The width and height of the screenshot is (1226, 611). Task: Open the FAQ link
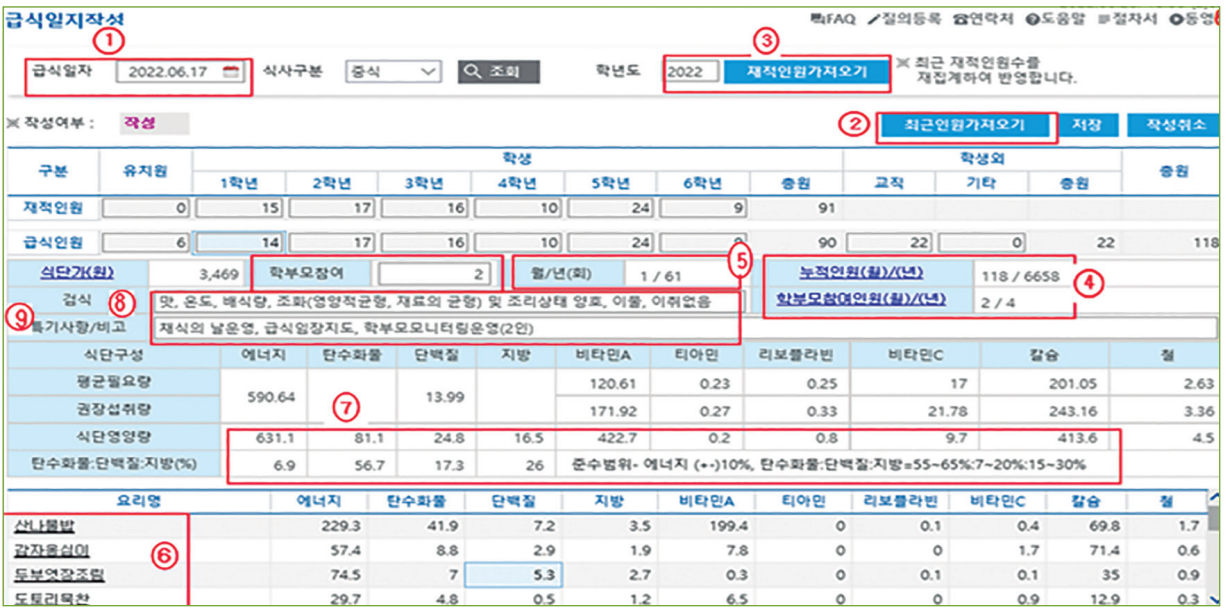pyautogui.click(x=832, y=19)
